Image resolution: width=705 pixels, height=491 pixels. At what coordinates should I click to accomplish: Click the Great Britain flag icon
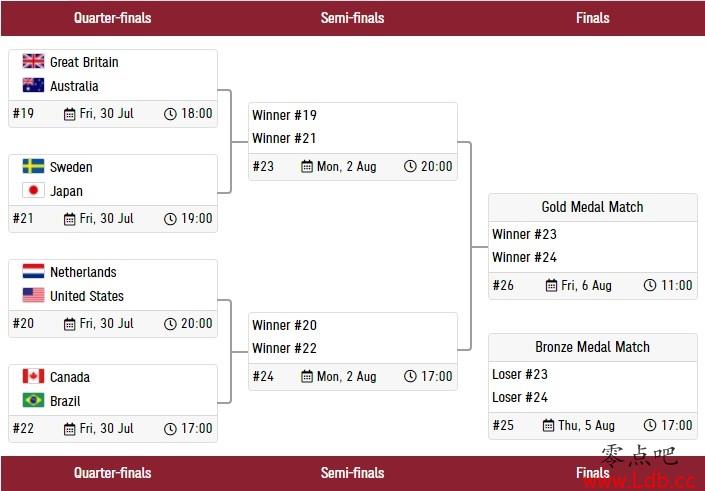[33, 61]
